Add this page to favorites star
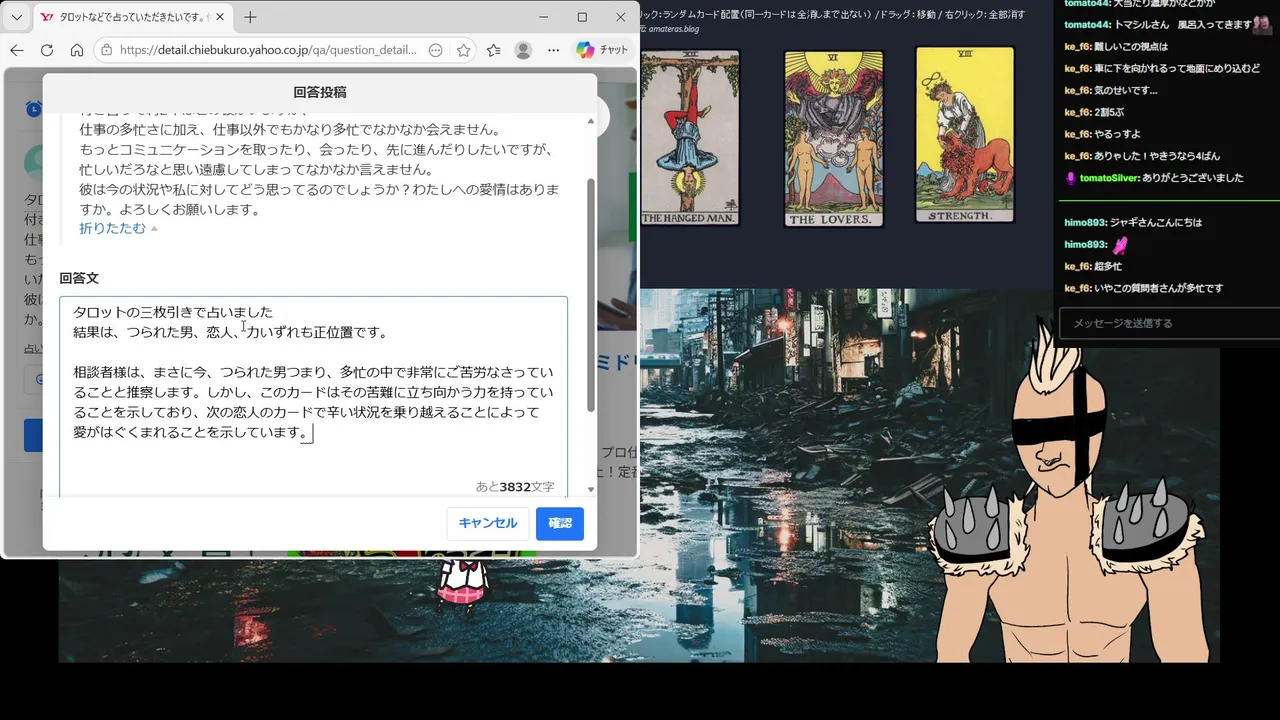This screenshot has width=1280, height=720. tap(463, 50)
